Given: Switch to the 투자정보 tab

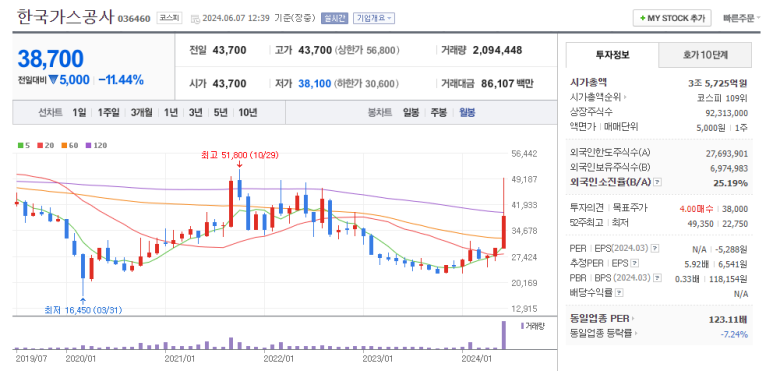Looking at the screenshot, I should [612, 55].
